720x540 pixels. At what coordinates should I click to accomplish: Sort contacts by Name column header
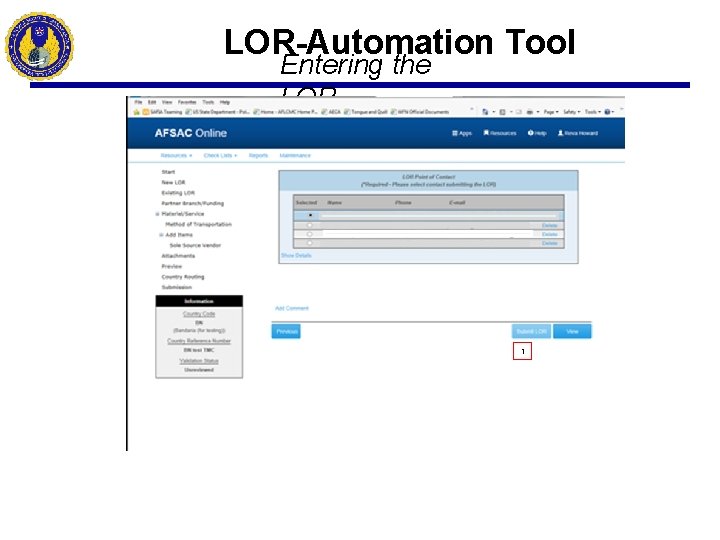pos(334,202)
